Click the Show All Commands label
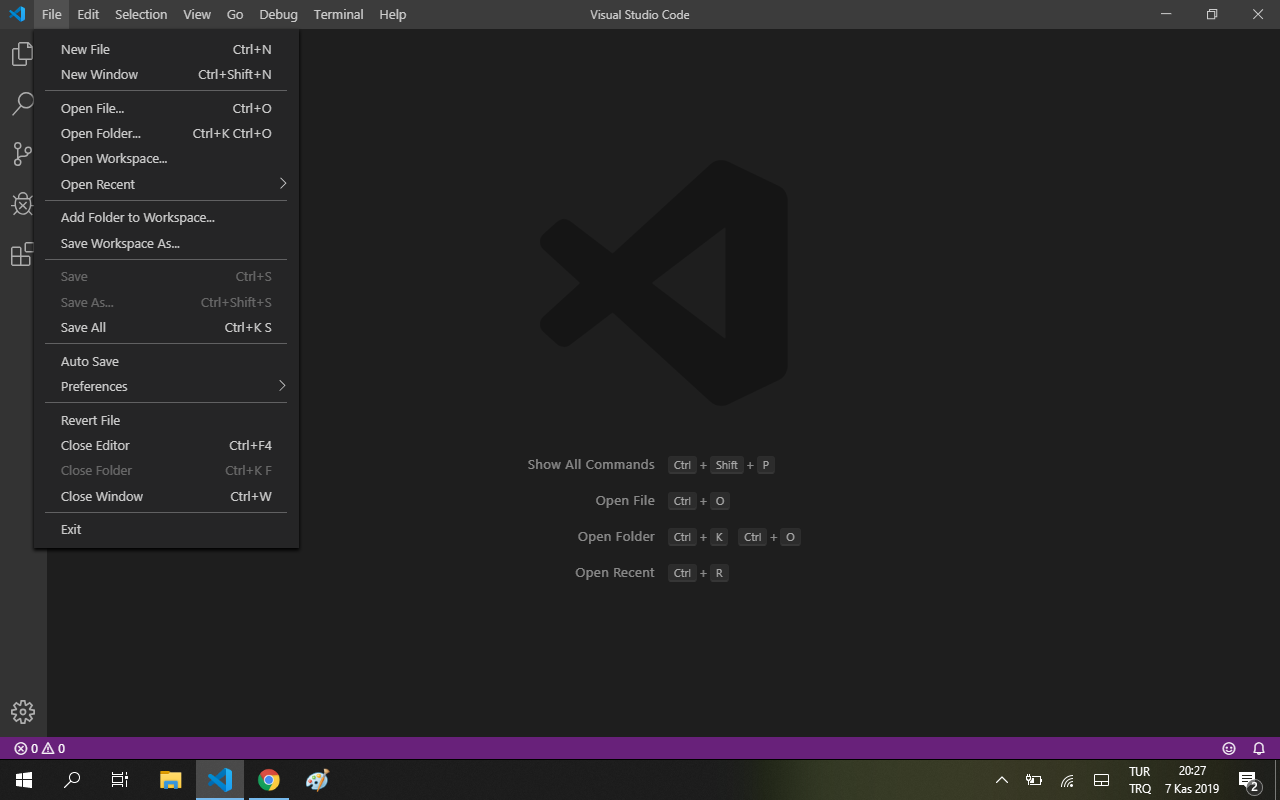 click(x=591, y=465)
